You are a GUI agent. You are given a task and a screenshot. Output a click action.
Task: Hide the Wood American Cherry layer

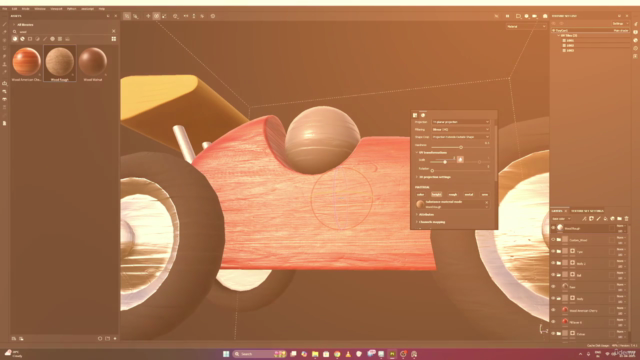point(553,310)
